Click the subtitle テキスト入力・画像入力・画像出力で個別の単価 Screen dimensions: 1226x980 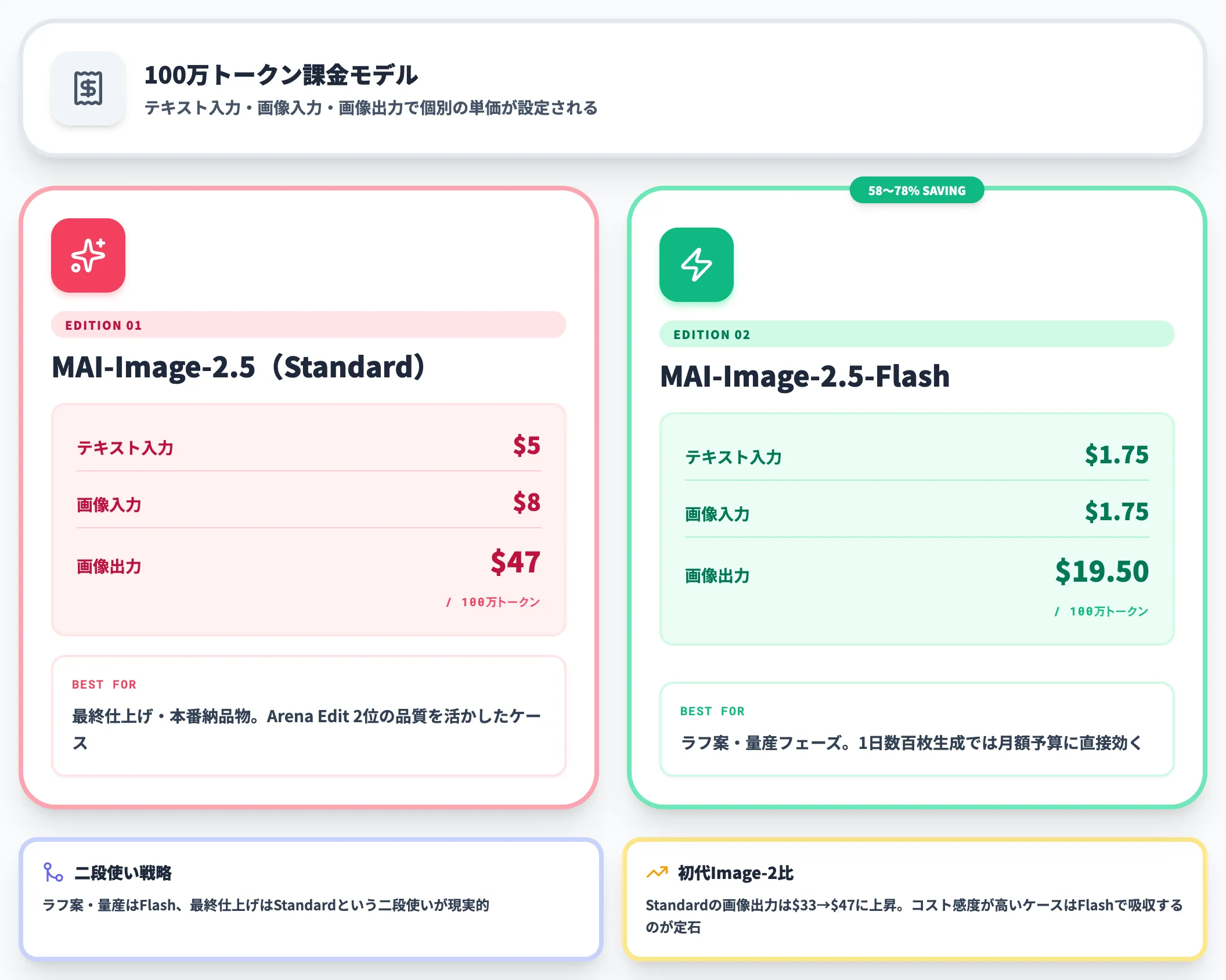370,108
